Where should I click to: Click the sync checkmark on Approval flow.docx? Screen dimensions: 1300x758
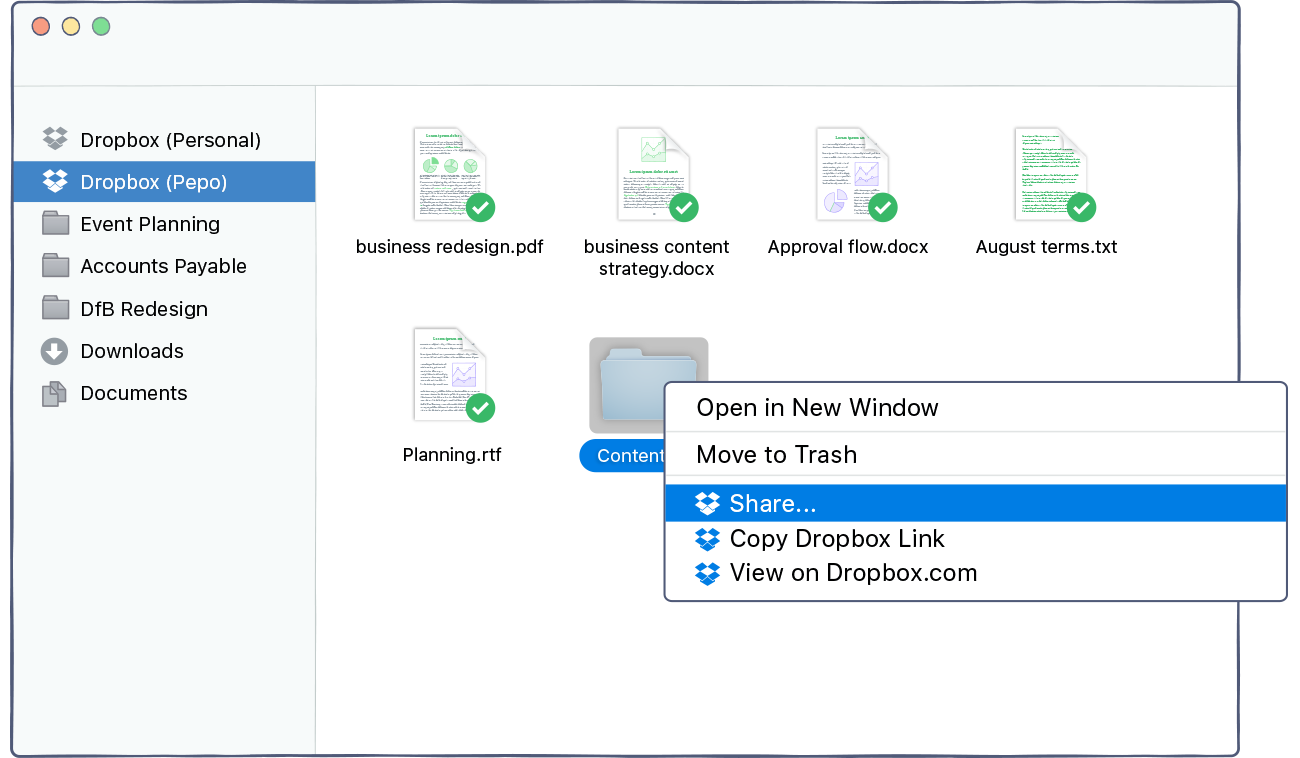click(x=882, y=209)
